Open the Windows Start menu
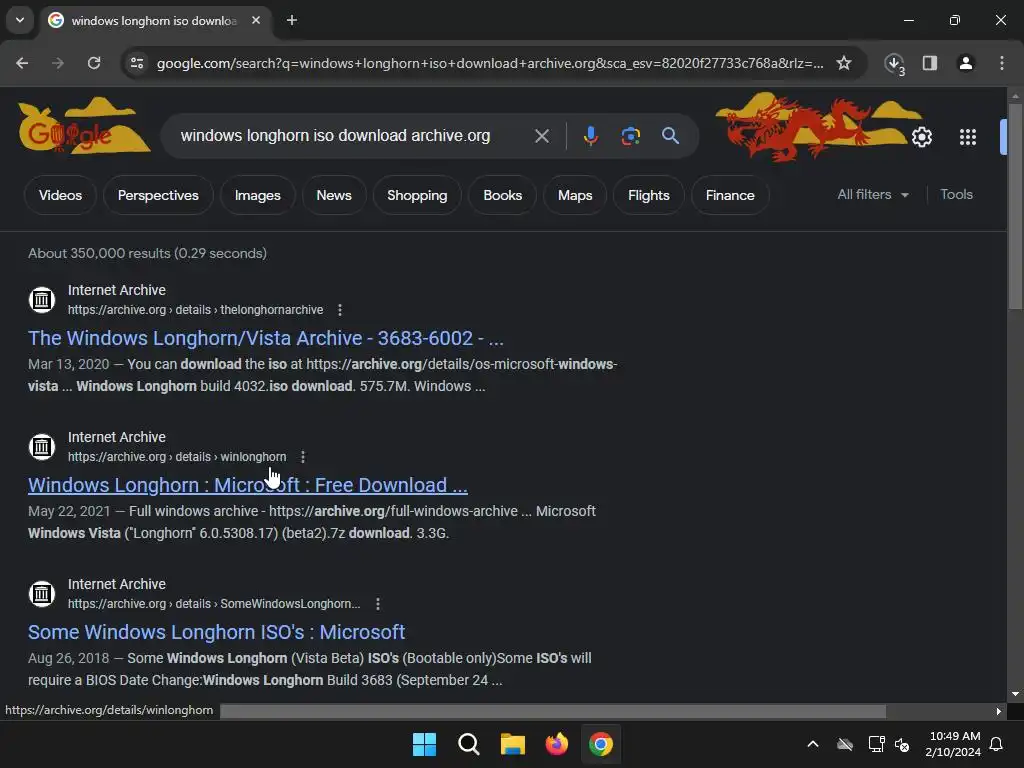Image resolution: width=1024 pixels, height=768 pixels. click(424, 744)
